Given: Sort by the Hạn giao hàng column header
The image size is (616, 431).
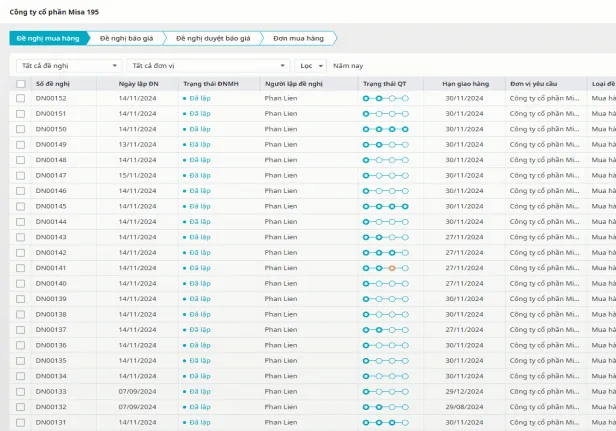Looking at the screenshot, I should click(x=464, y=84).
